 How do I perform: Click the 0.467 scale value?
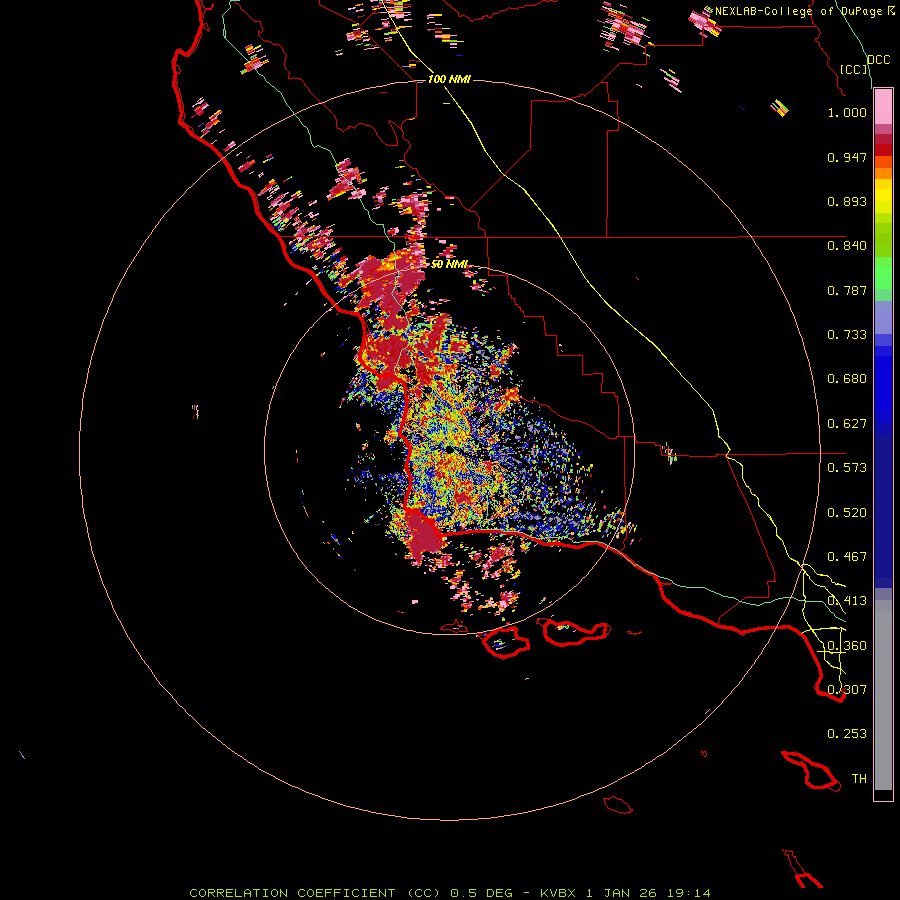pyautogui.click(x=847, y=557)
